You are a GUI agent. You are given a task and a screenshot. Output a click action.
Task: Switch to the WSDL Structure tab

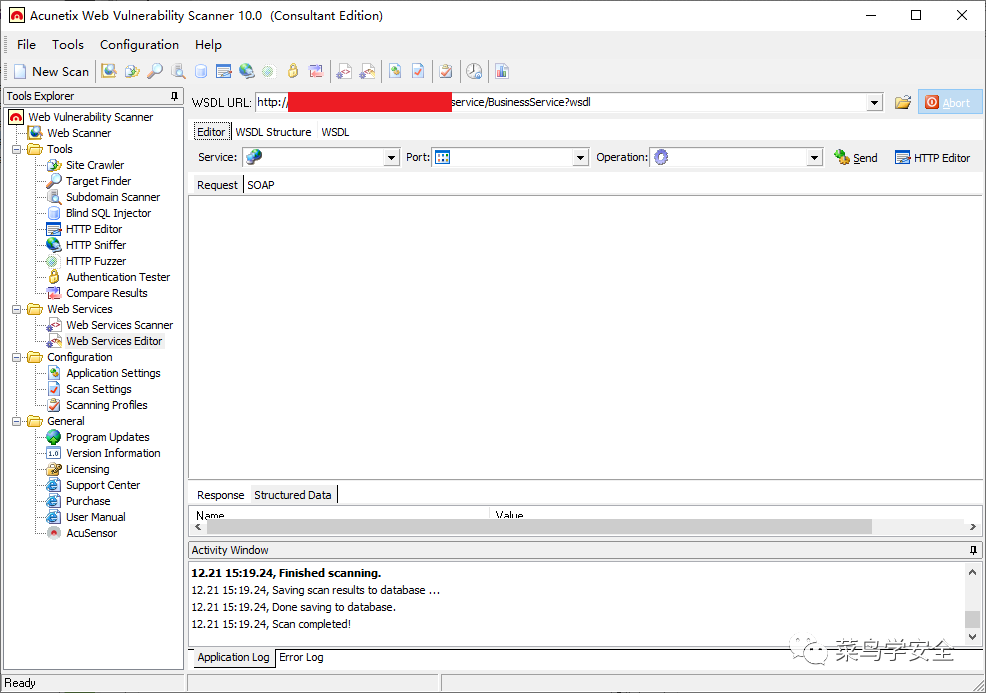pos(274,132)
